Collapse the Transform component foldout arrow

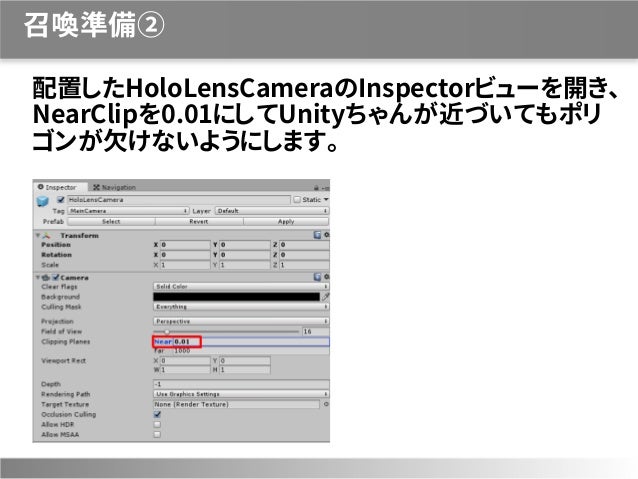pyautogui.click(x=38, y=236)
